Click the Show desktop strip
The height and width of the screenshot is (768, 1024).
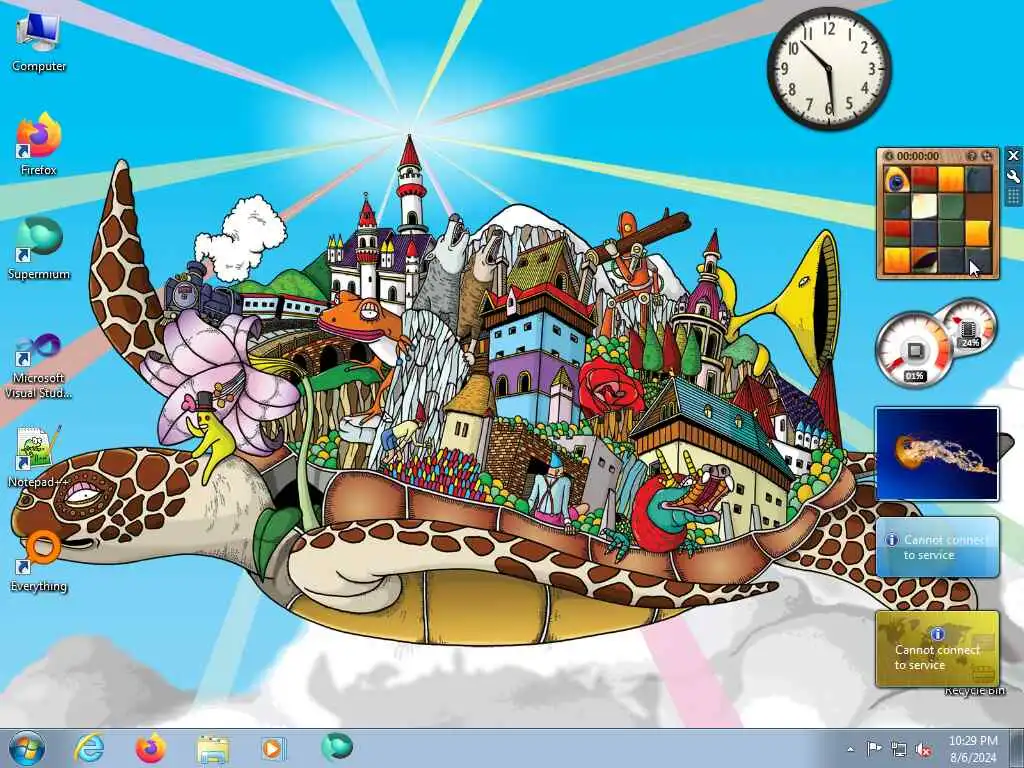[x=1017, y=749]
